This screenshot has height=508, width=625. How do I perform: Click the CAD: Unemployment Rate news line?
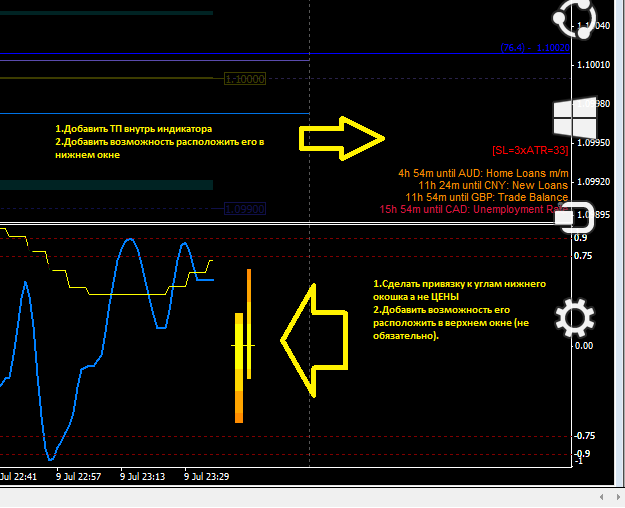tap(474, 209)
